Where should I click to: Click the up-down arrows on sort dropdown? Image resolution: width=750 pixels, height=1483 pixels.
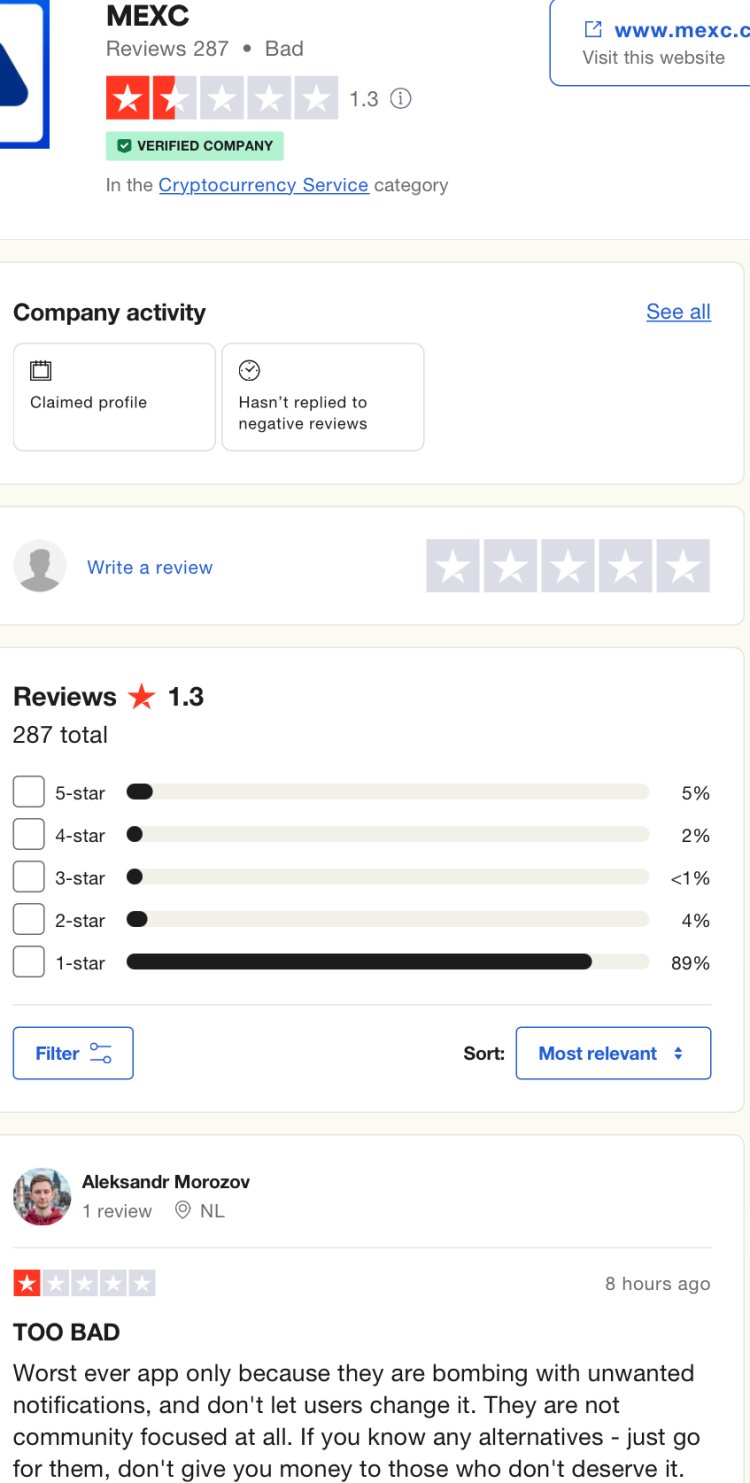678,1053
